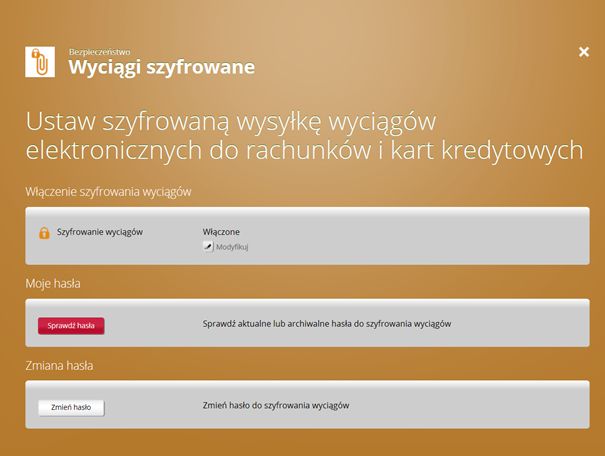605x456 pixels.
Task: Click the text Zmień hasło do szyfrowania wyciągów
Action: tap(276, 405)
